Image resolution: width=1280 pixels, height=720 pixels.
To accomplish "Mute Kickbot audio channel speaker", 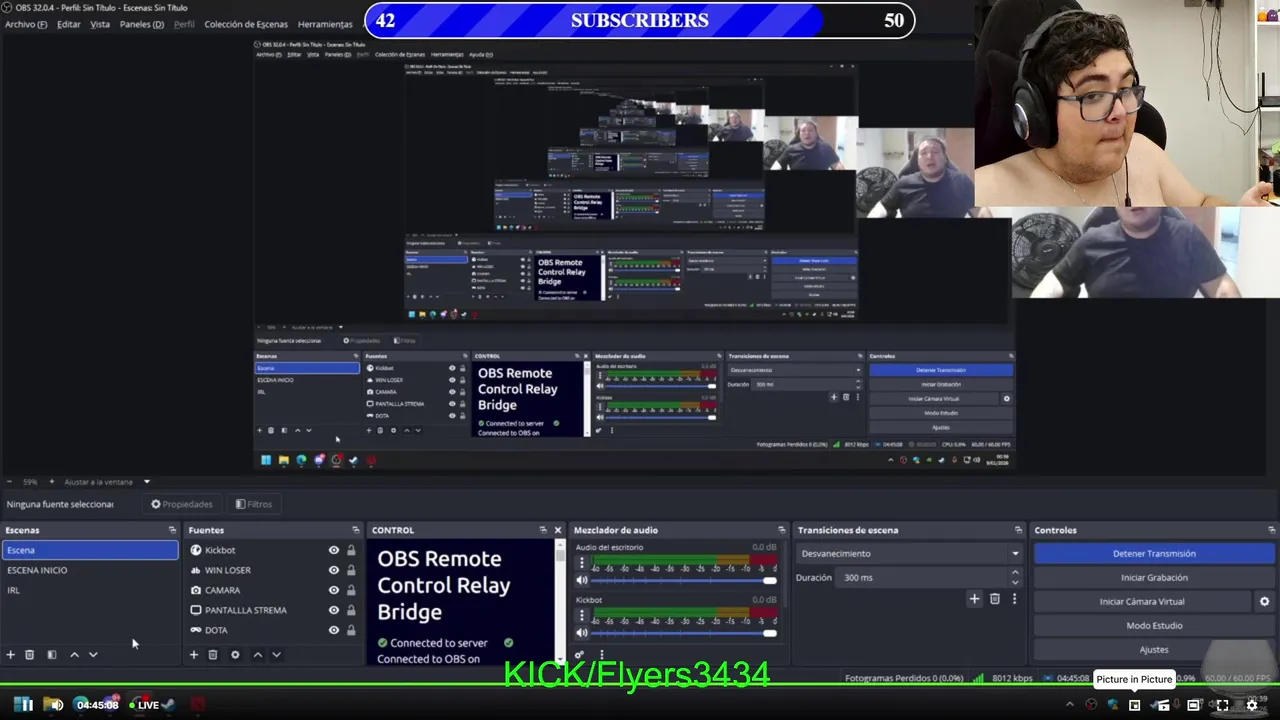I will click(x=582, y=633).
